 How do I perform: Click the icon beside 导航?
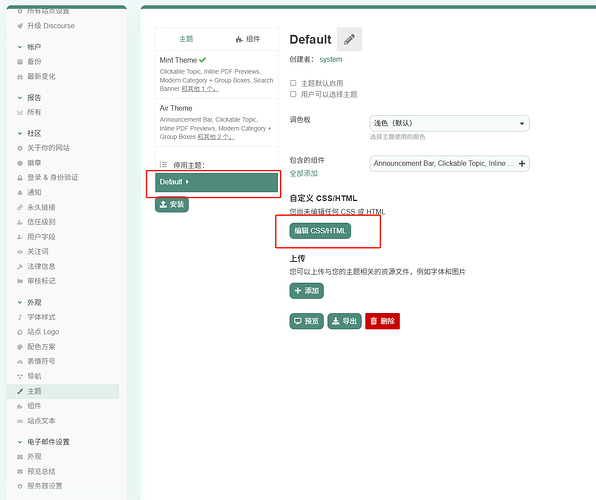tap(20, 376)
